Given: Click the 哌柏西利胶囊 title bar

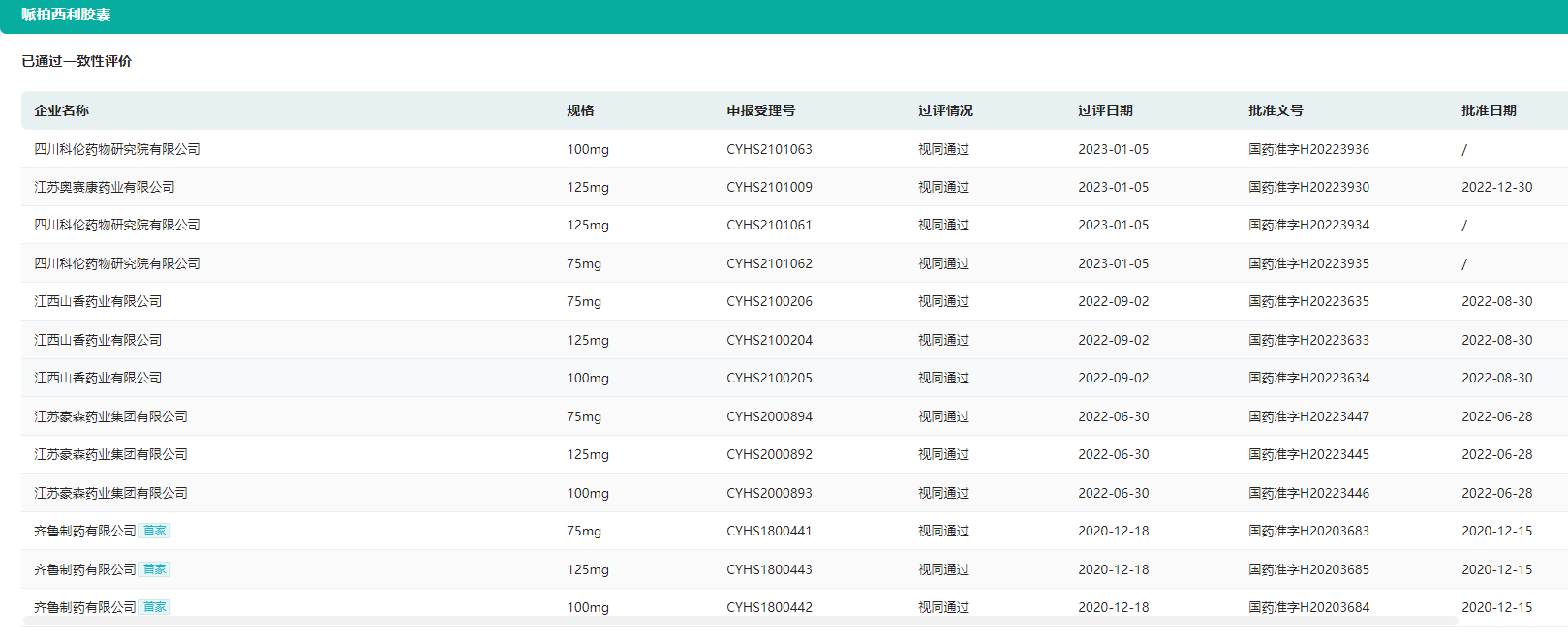Looking at the screenshot, I should (66, 15).
